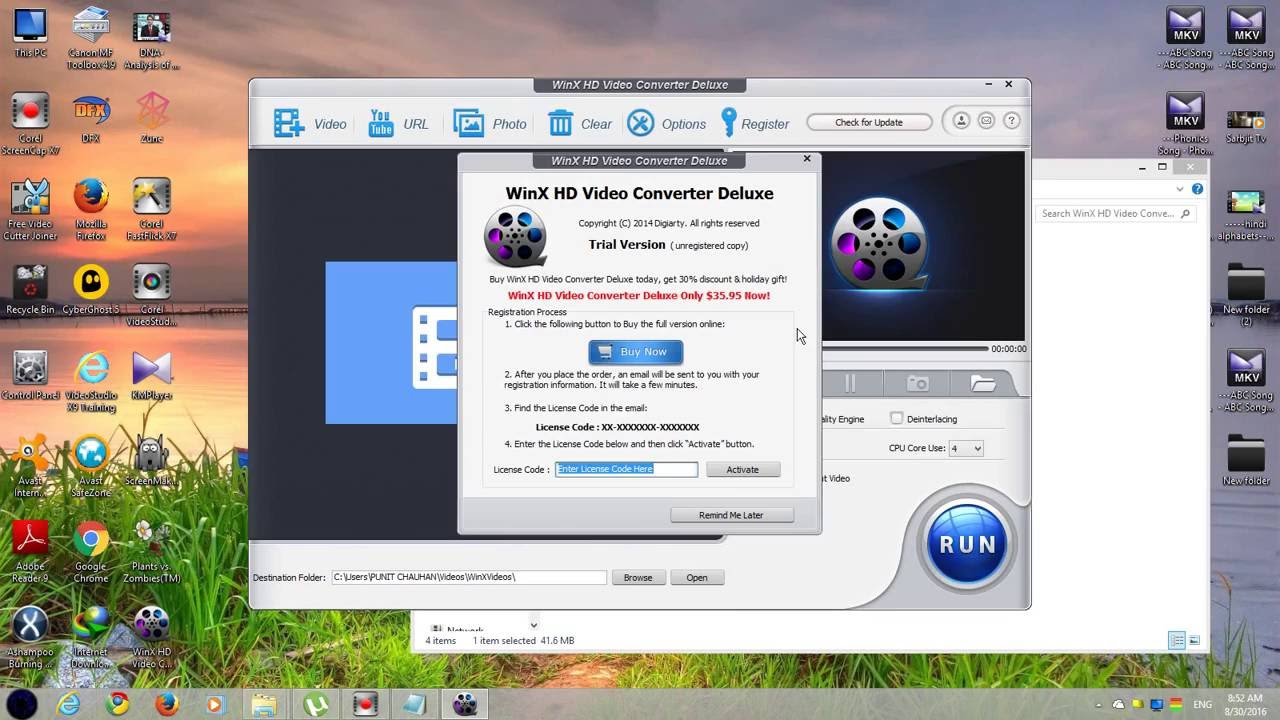Take a snapshot with camera icon

[x=917, y=384]
